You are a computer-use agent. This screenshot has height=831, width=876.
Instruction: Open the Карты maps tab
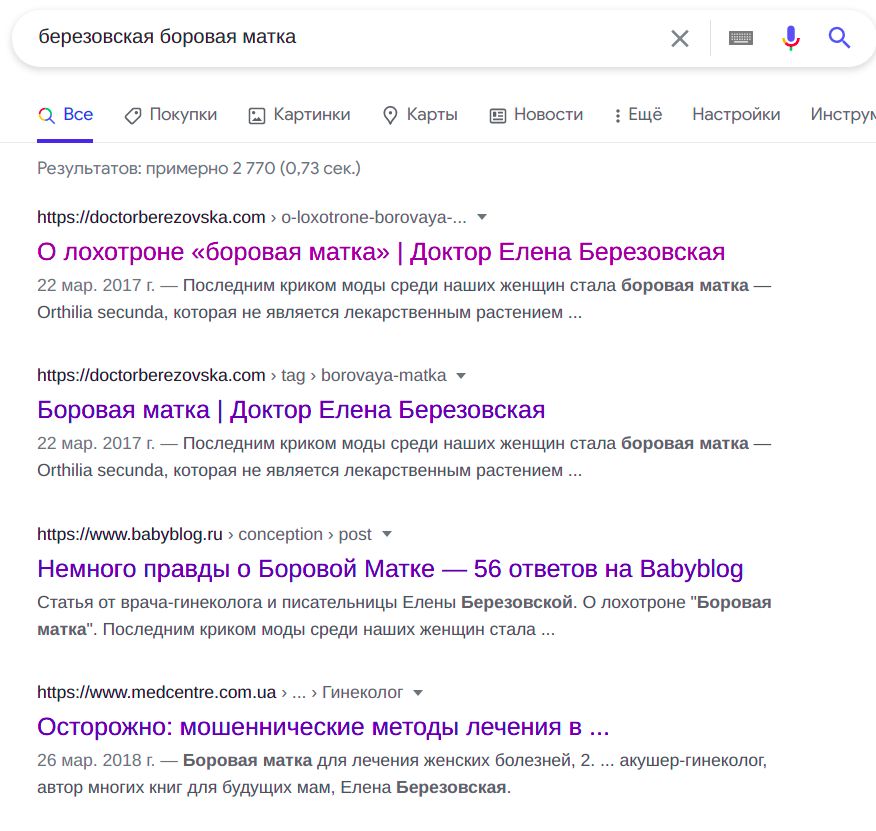click(420, 115)
